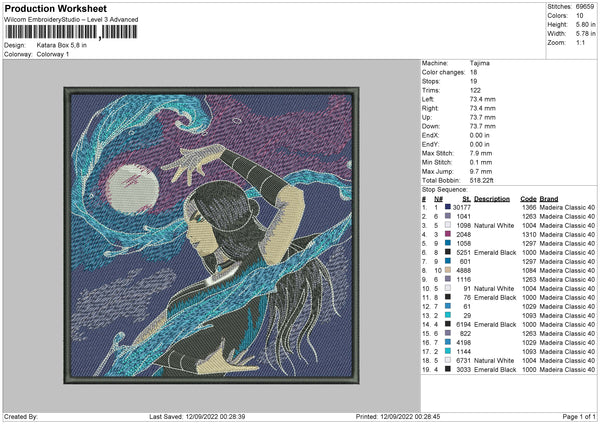
Task: Click the 'Stop Sequence:' label
Action: click(445, 190)
